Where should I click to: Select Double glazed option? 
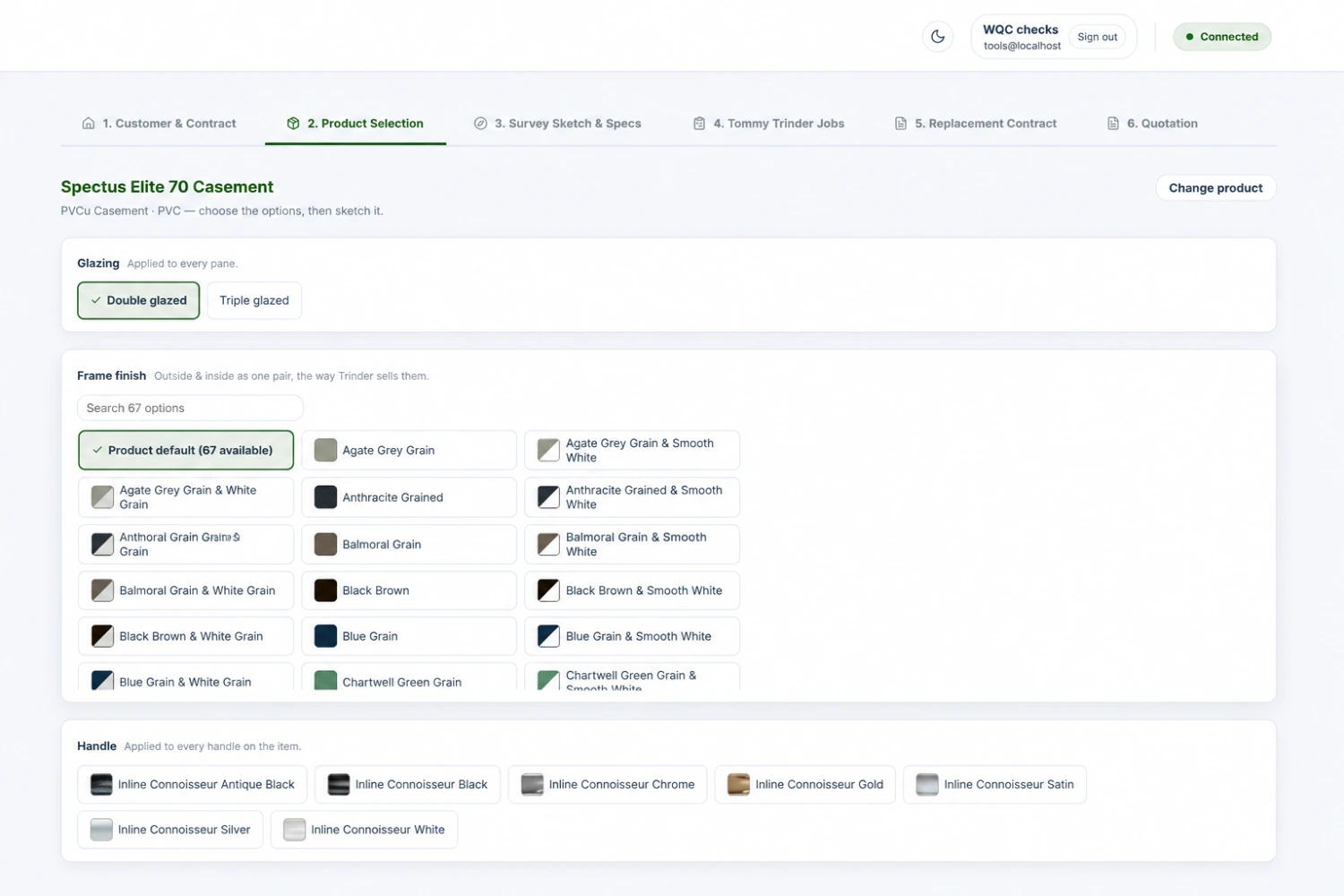[x=138, y=300]
